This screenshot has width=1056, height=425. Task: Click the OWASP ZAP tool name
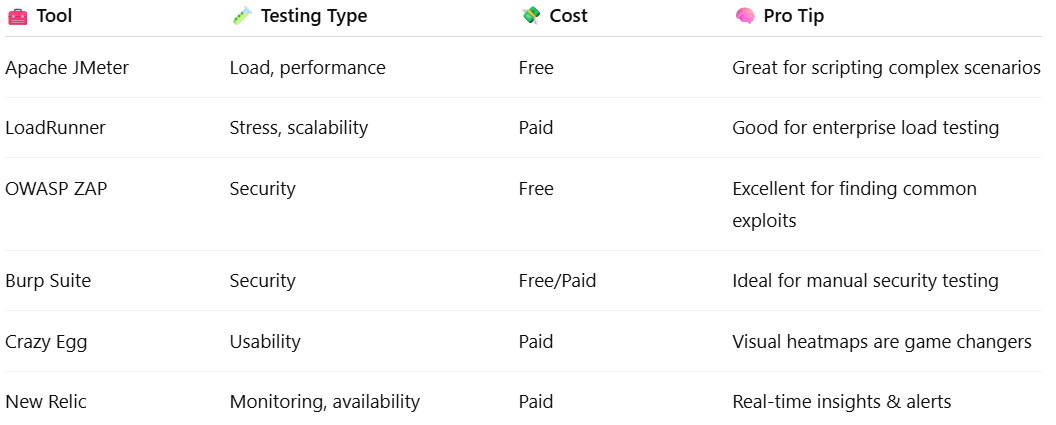tap(56, 189)
